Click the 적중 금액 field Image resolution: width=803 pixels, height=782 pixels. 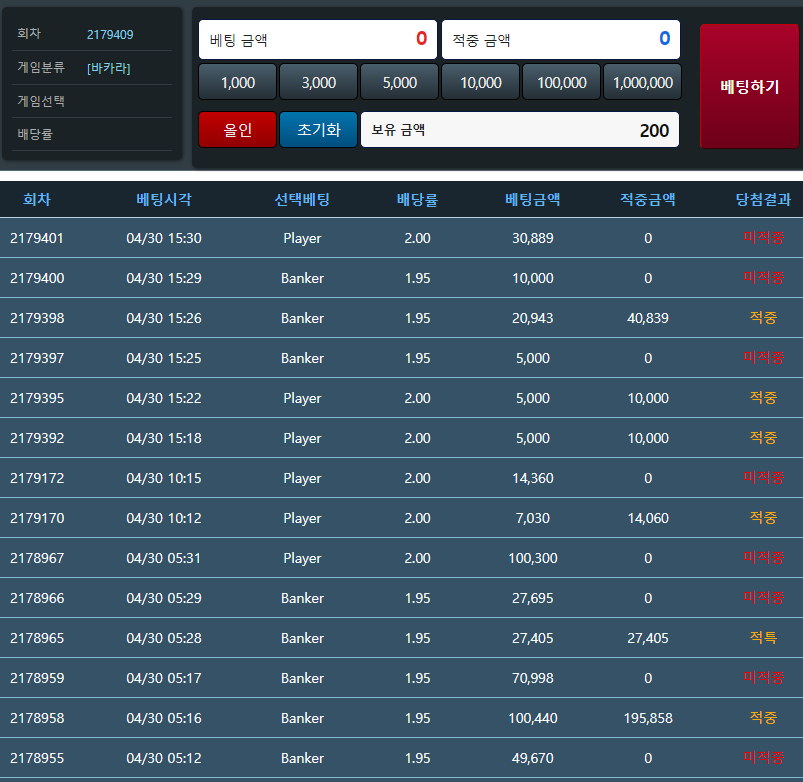pos(560,40)
